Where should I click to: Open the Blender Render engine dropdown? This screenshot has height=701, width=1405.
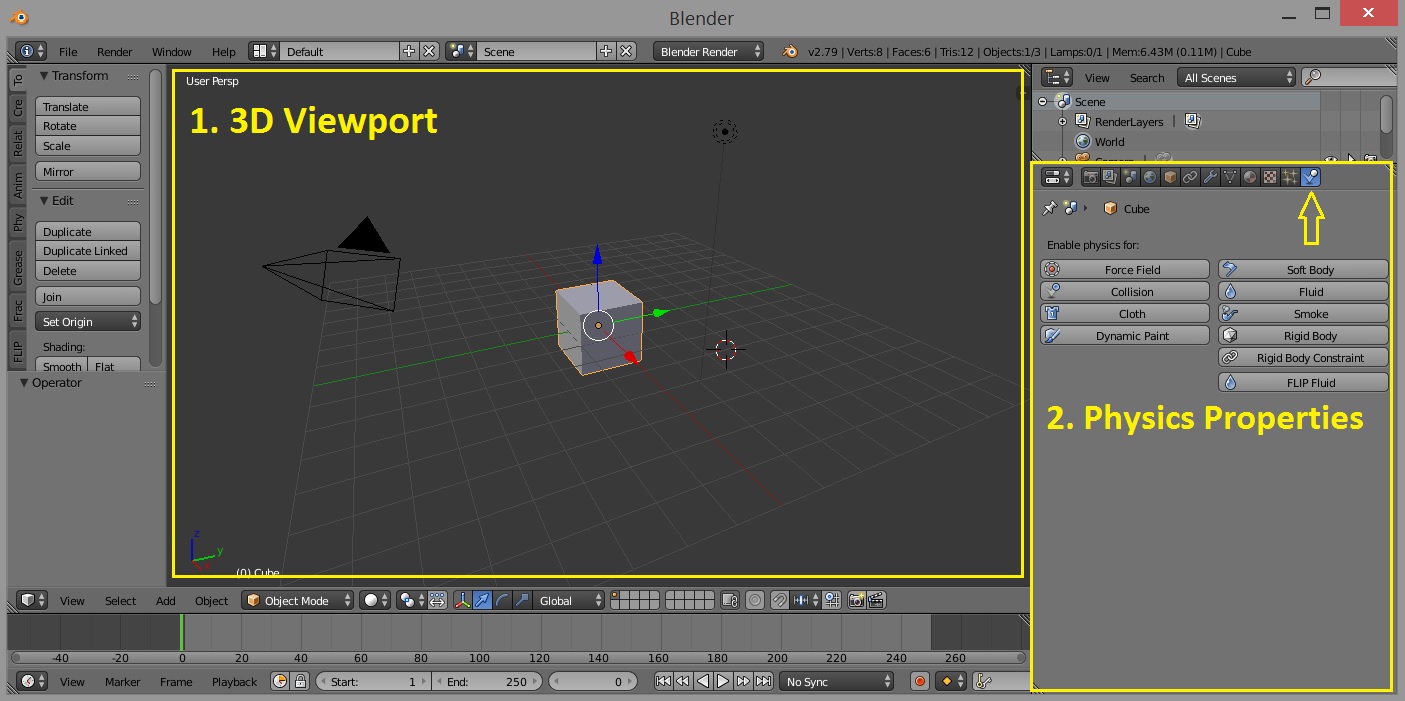[x=709, y=51]
